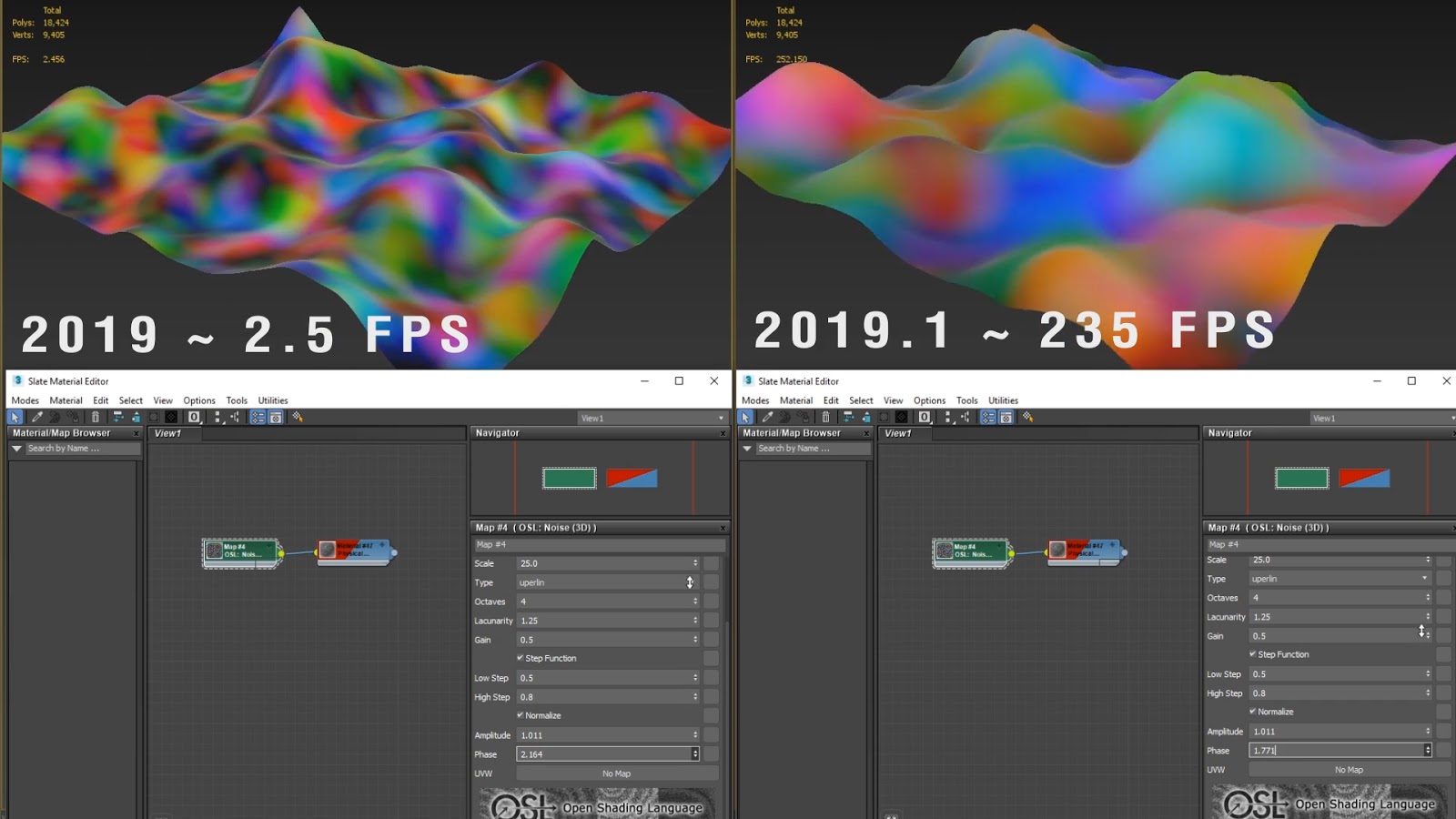This screenshot has height=819, width=1456.
Task: Click Hide Unused Nodeslots in 235 FPS editor
Action: pyautogui.click(x=866, y=417)
